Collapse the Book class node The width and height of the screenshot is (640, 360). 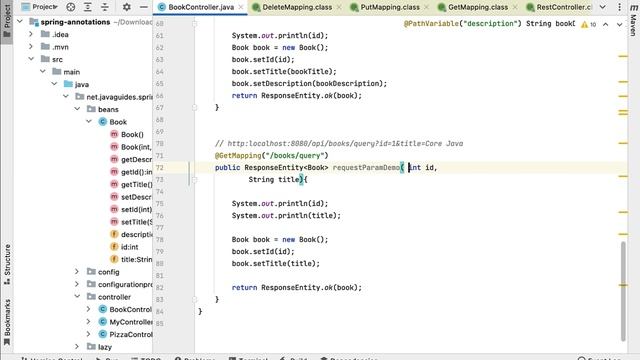pyautogui.click(x=89, y=122)
